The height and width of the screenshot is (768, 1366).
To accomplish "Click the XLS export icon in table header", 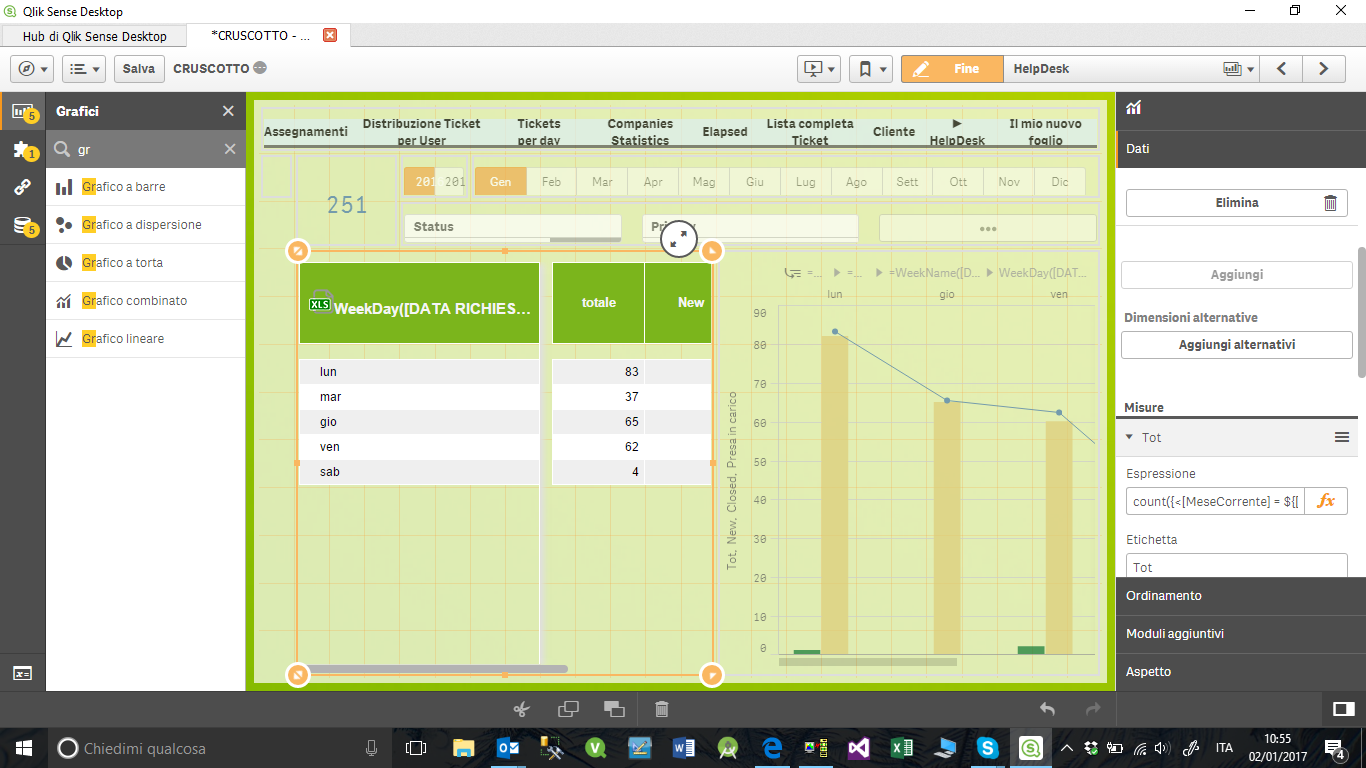I will coord(320,304).
